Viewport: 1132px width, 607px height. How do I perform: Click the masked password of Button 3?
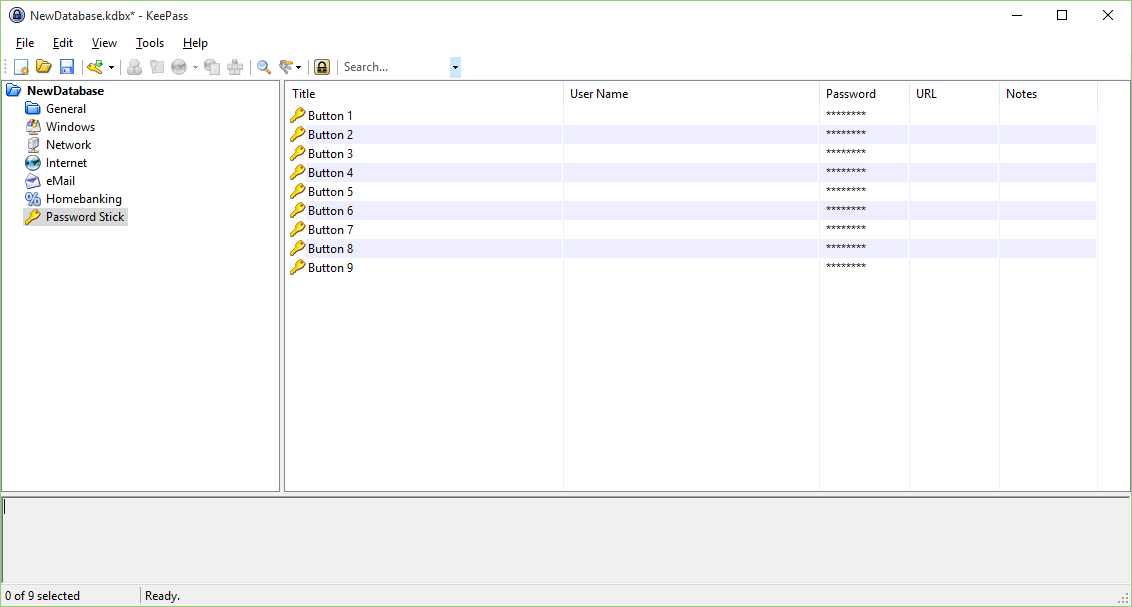[845, 153]
